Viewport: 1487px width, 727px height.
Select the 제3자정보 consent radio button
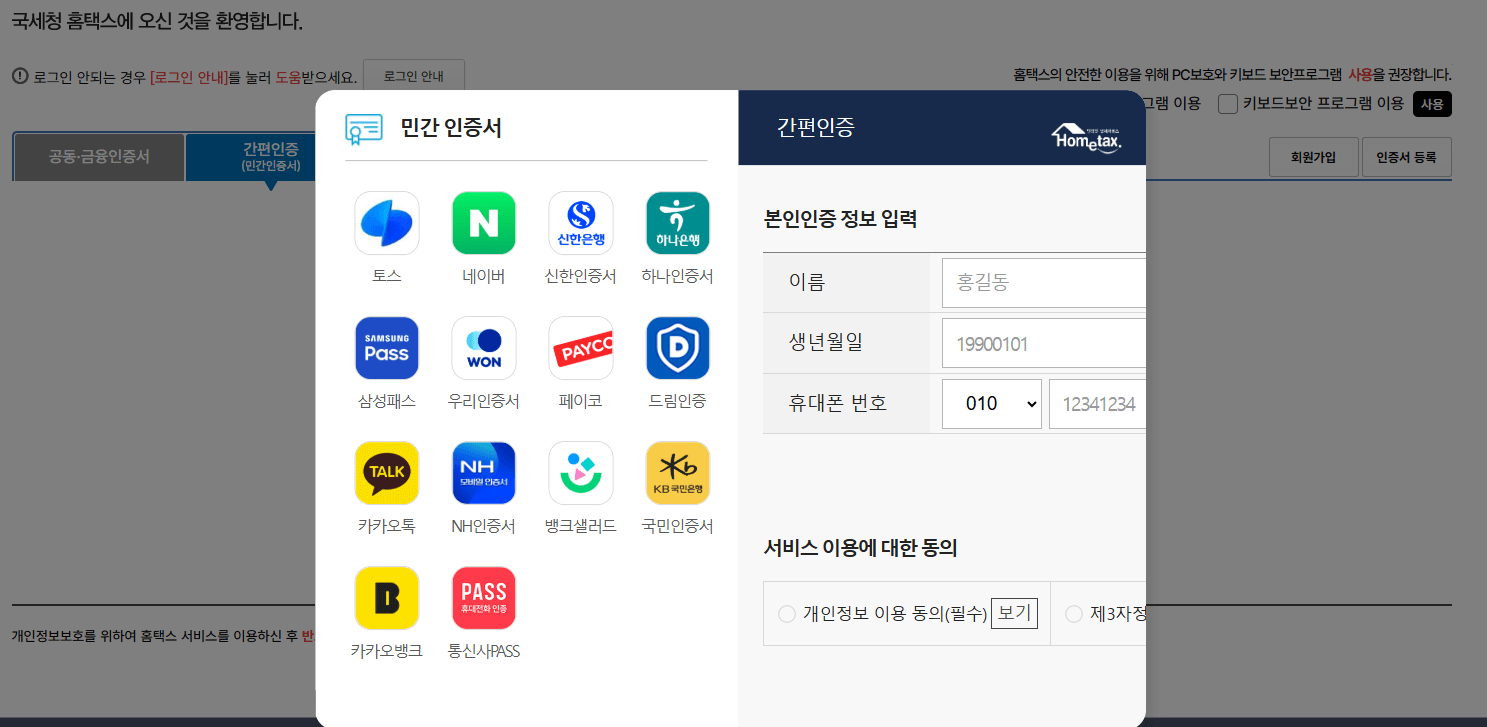point(1074,614)
